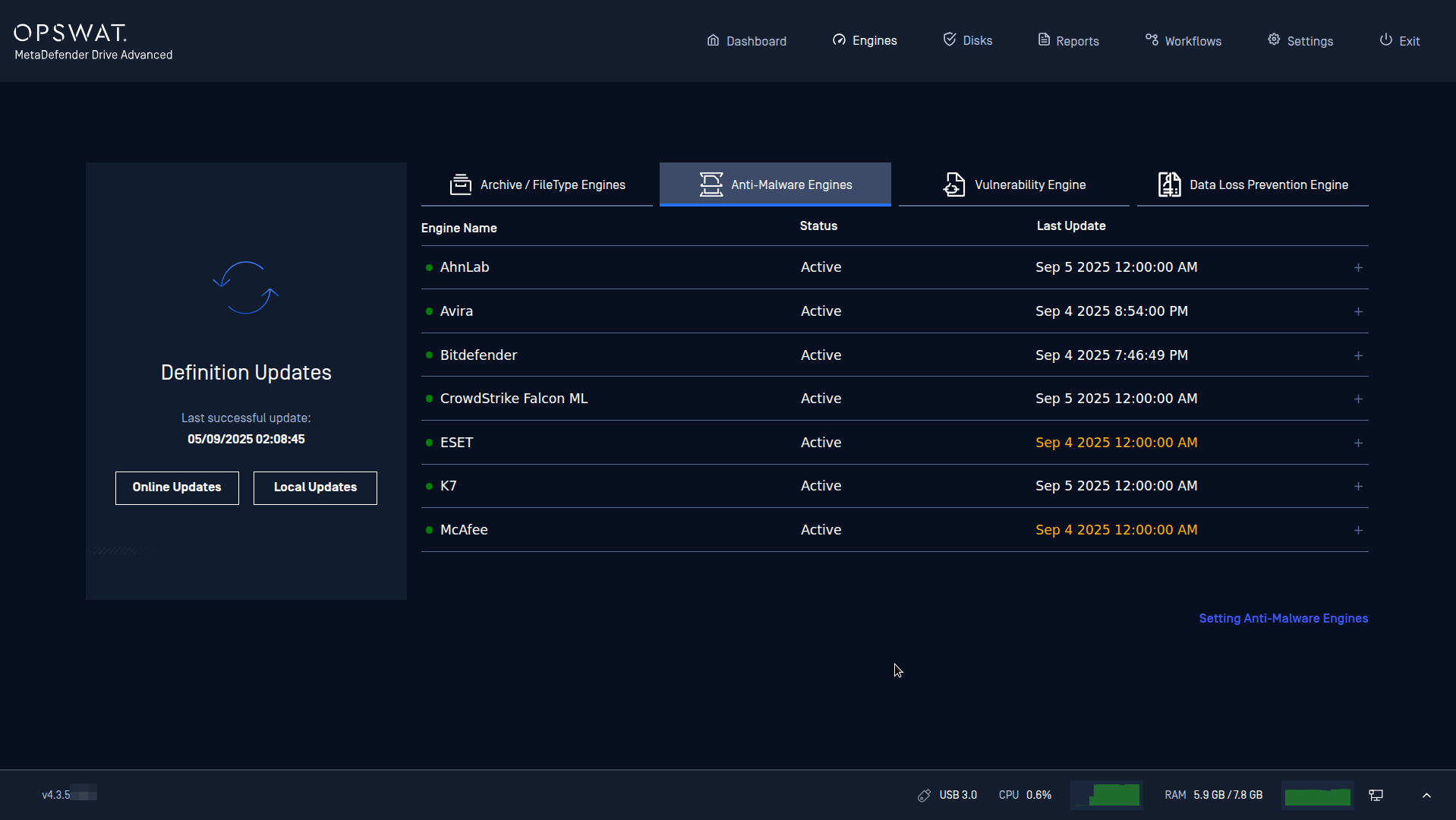Viewport: 1456px width, 820px height.
Task: Click the RAM usage graph
Action: [1317, 795]
